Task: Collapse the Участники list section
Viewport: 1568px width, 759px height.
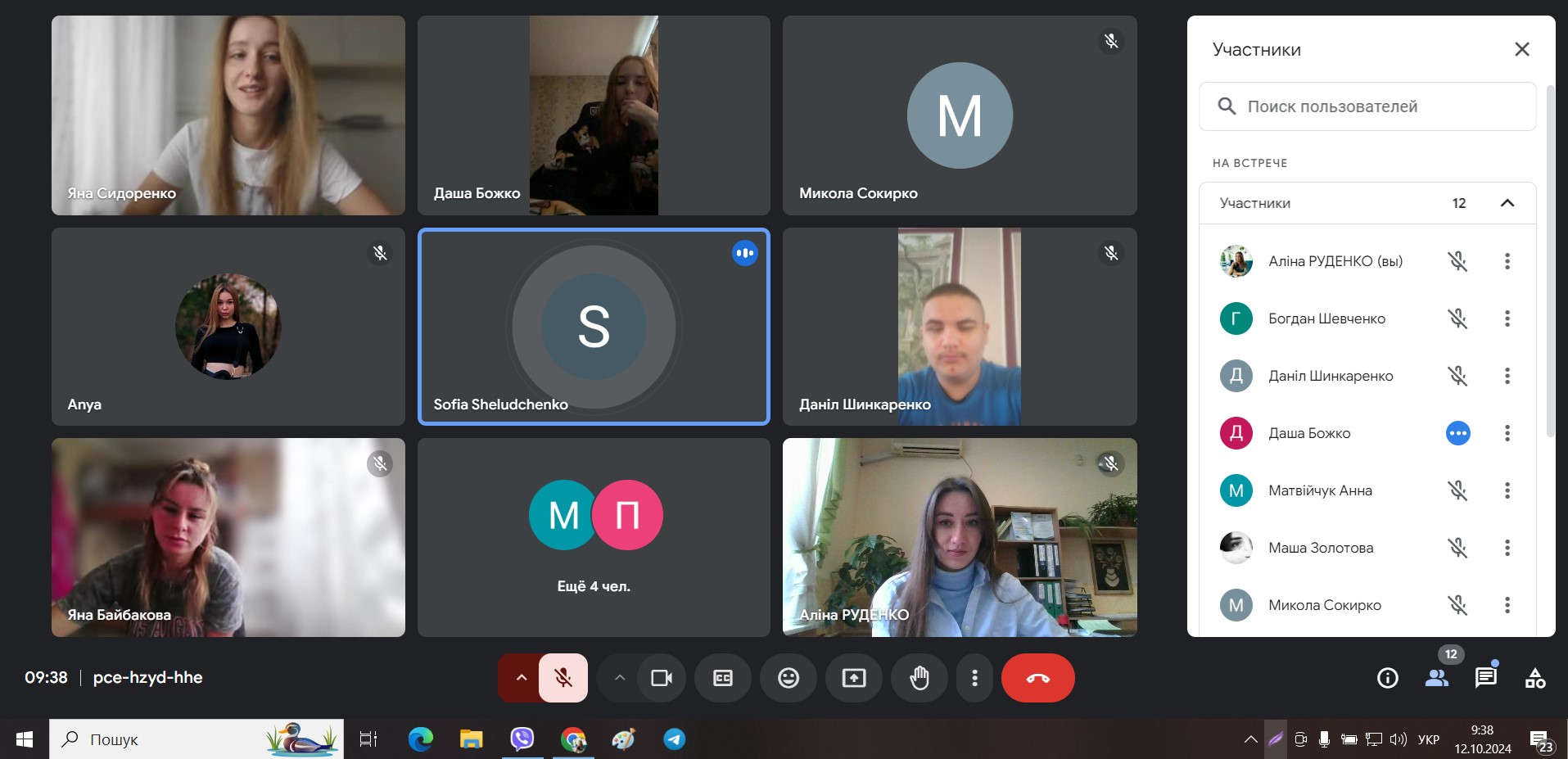Action: coord(1507,203)
